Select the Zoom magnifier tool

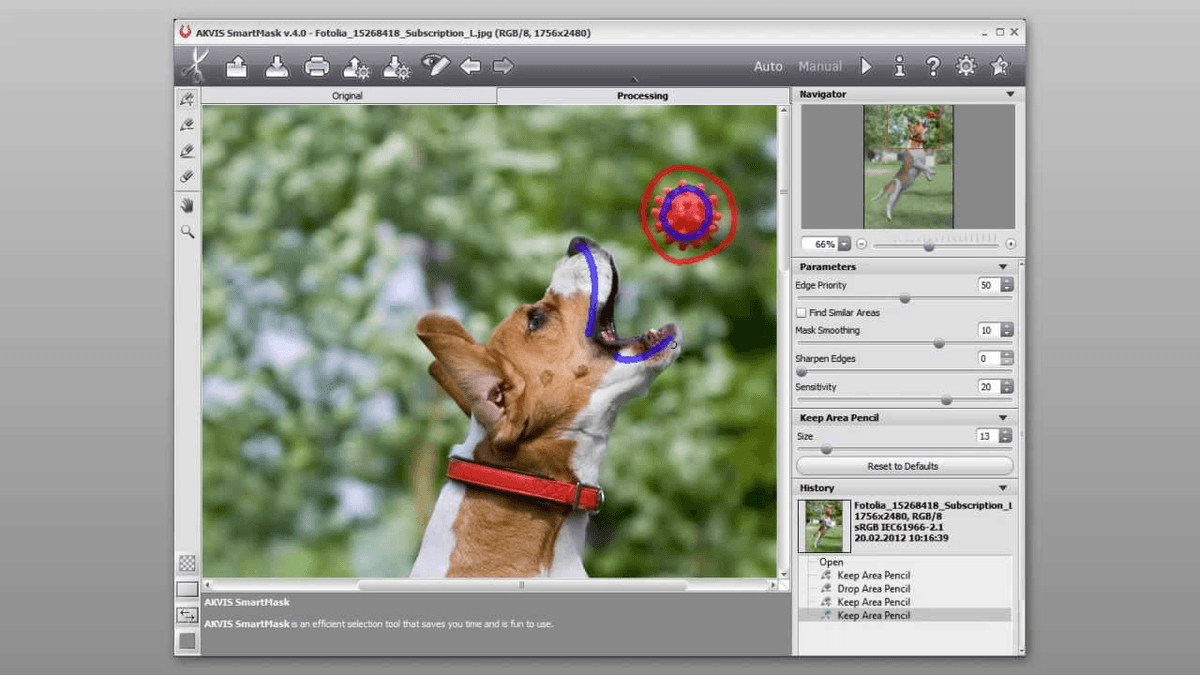(187, 231)
